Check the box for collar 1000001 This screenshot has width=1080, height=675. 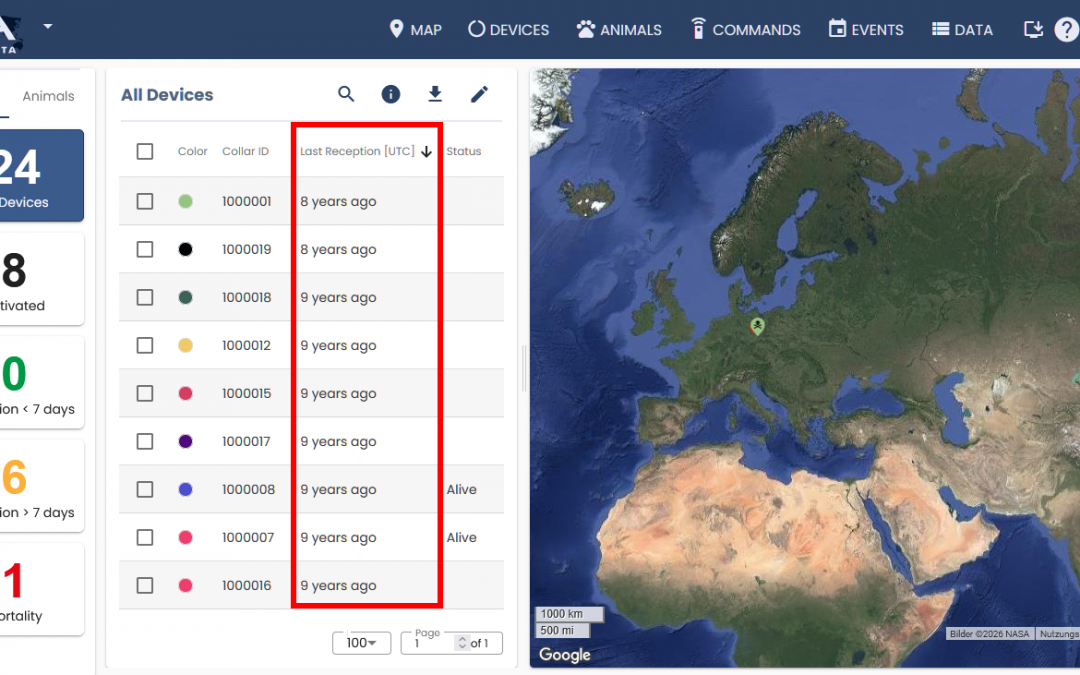point(145,201)
